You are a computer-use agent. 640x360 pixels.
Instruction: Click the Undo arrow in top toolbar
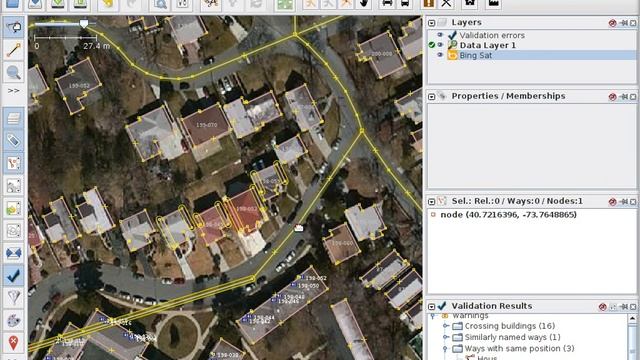(x=108, y=4)
